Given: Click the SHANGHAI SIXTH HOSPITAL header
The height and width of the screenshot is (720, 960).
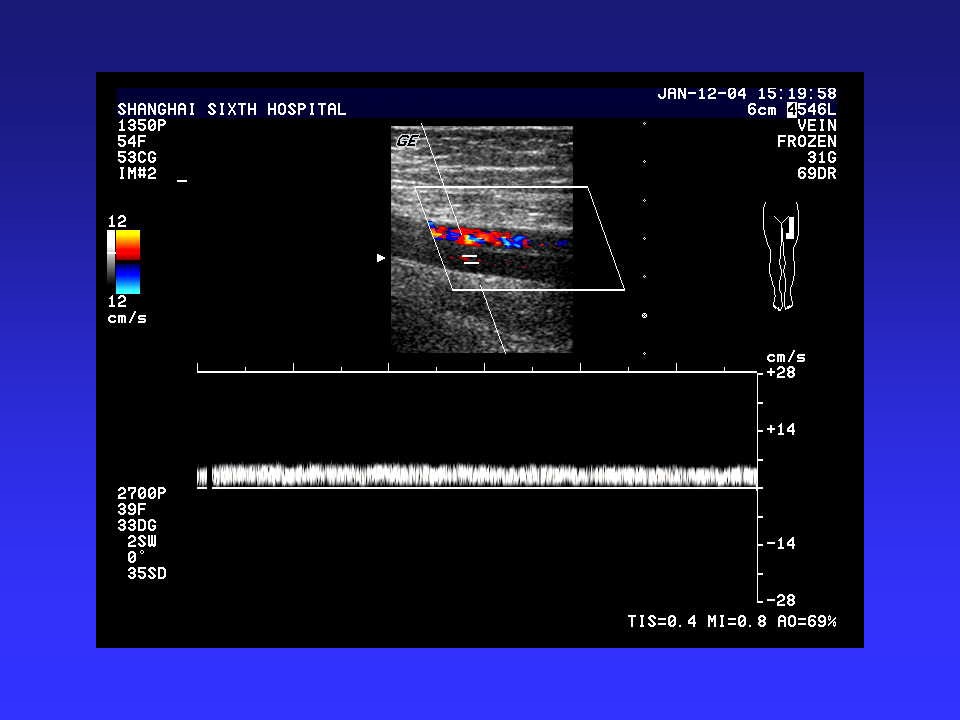Looking at the screenshot, I should (231, 109).
